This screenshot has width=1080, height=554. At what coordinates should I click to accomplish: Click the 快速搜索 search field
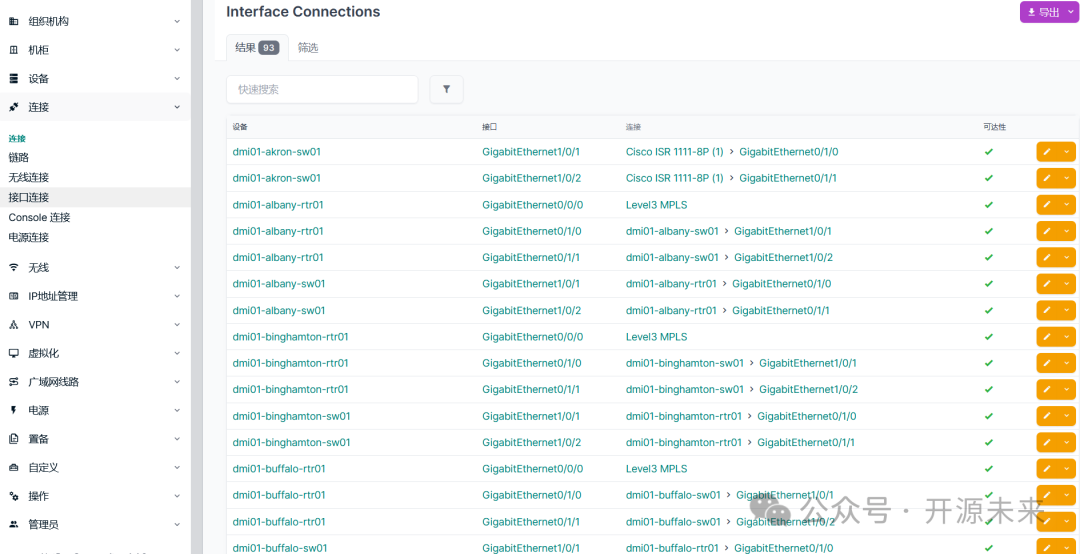tap(322, 90)
